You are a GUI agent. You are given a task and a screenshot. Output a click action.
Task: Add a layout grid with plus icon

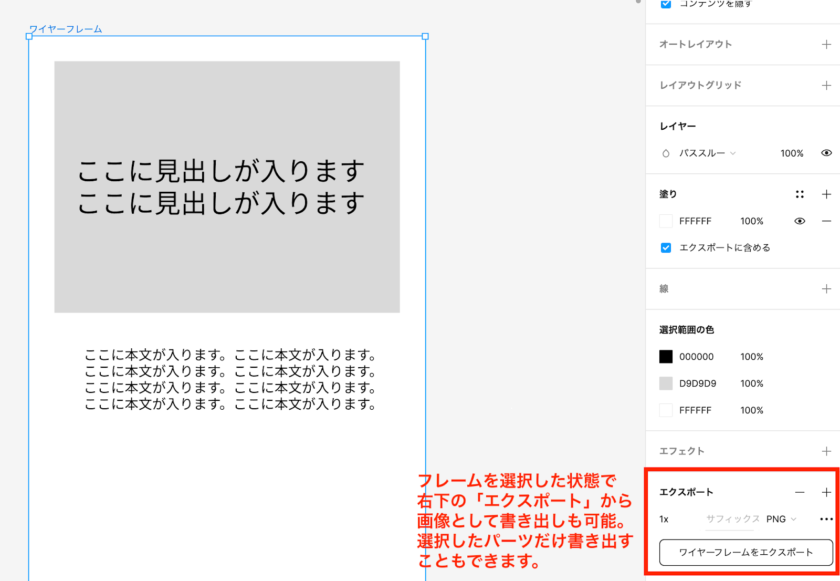tap(826, 85)
